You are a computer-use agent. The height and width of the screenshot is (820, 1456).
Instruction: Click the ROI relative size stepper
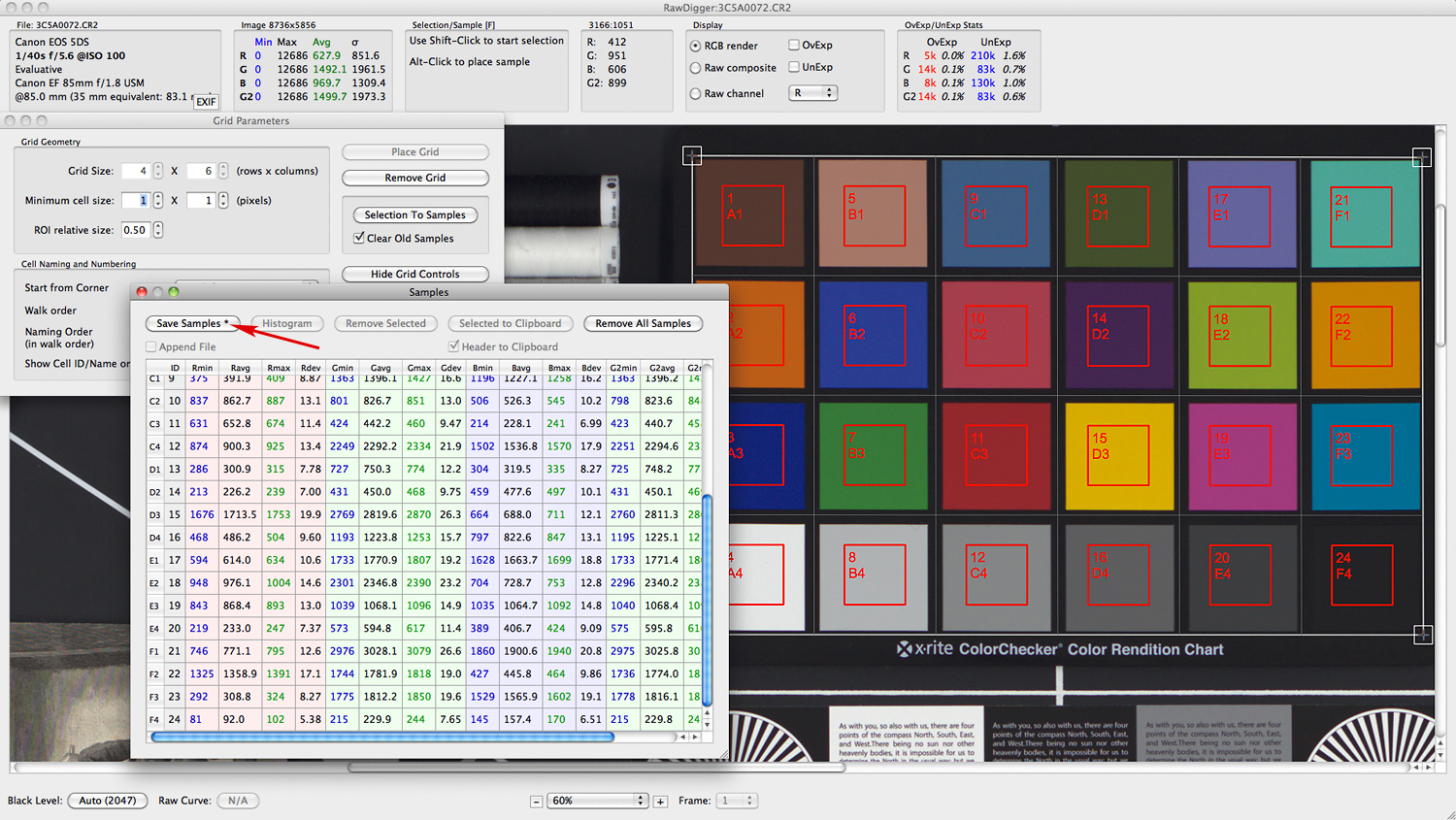click(x=158, y=230)
